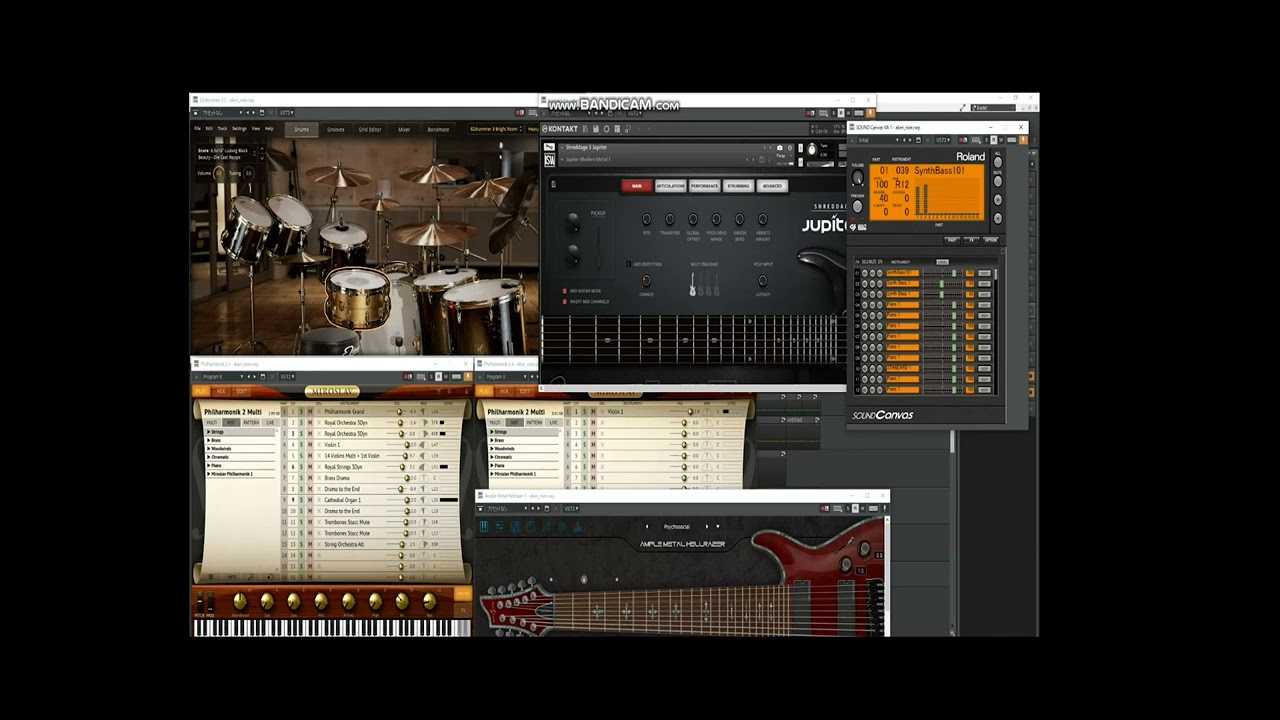Turn the Sound Canvas VOLUME knob
1280x720 pixels.
pos(857,178)
